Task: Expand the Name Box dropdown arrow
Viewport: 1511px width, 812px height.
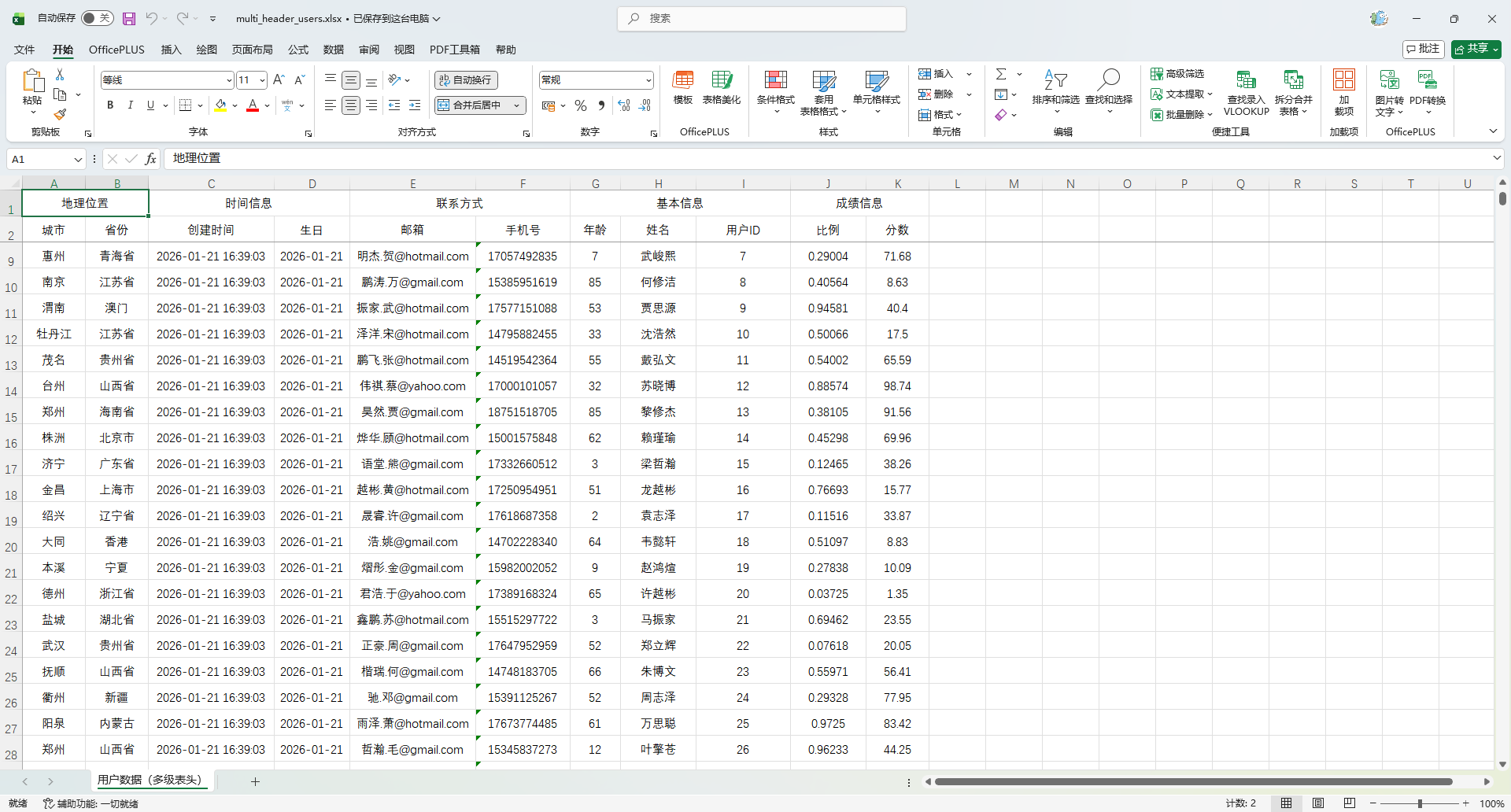Action: tap(78, 160)
